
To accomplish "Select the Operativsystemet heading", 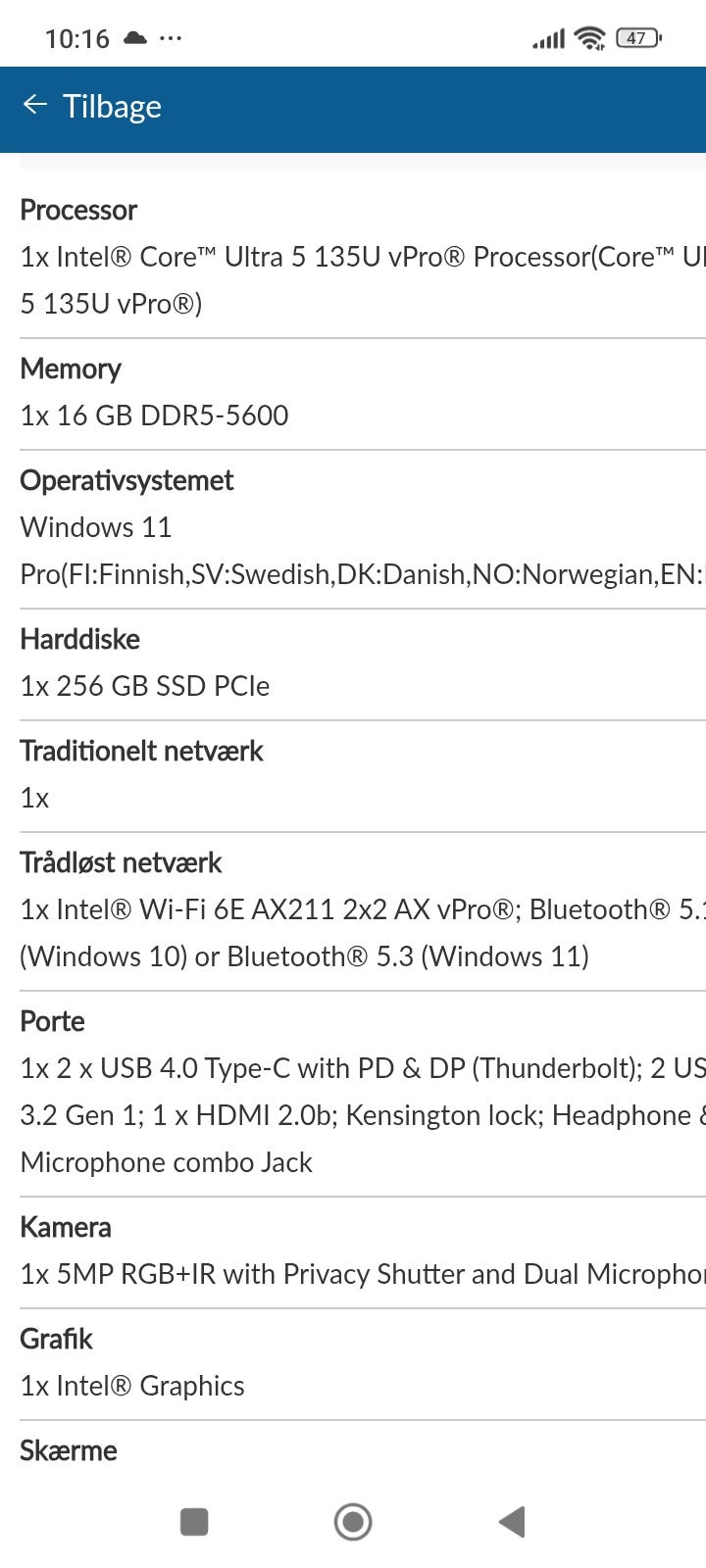I will 126,480.
